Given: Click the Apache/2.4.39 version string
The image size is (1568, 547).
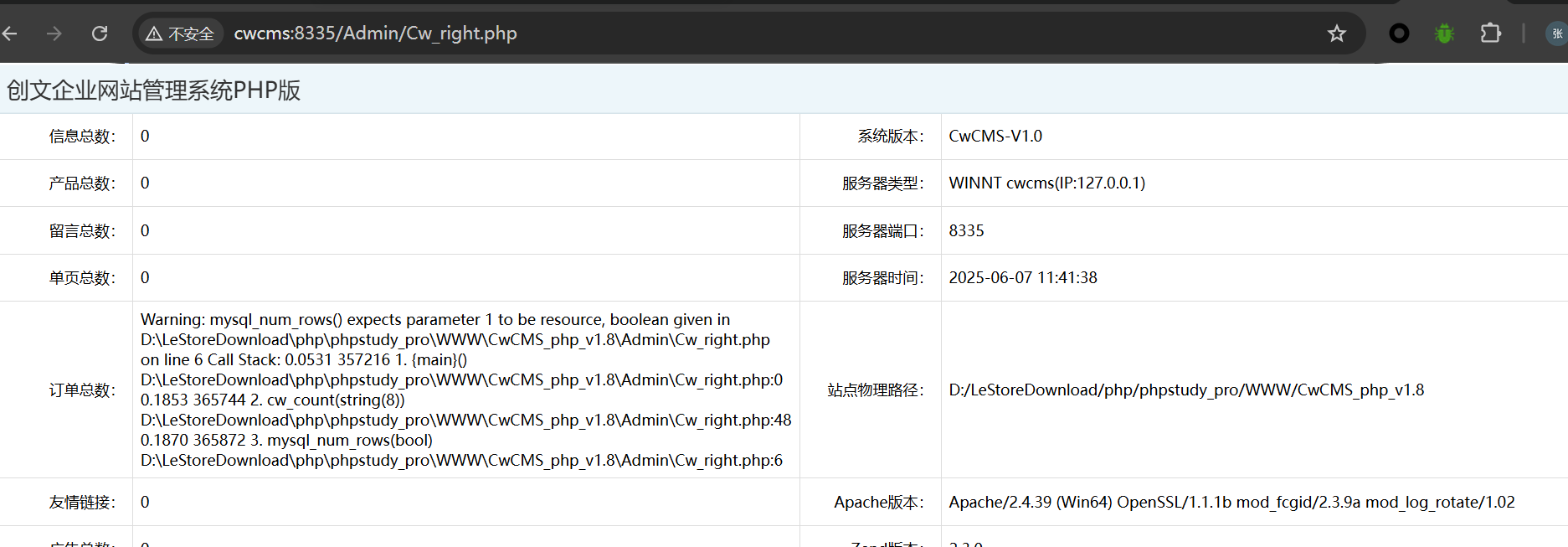Looking at the screenshot, I should click(1231, 503).
